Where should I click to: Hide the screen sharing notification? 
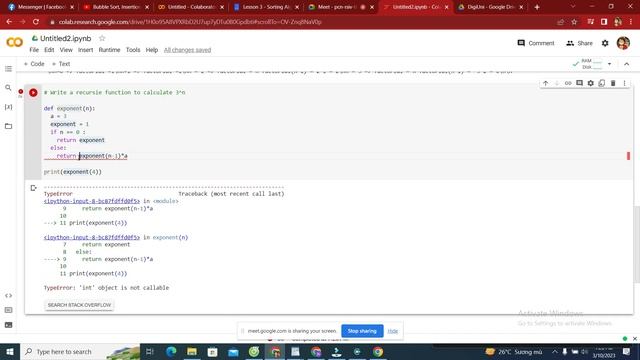393,331
